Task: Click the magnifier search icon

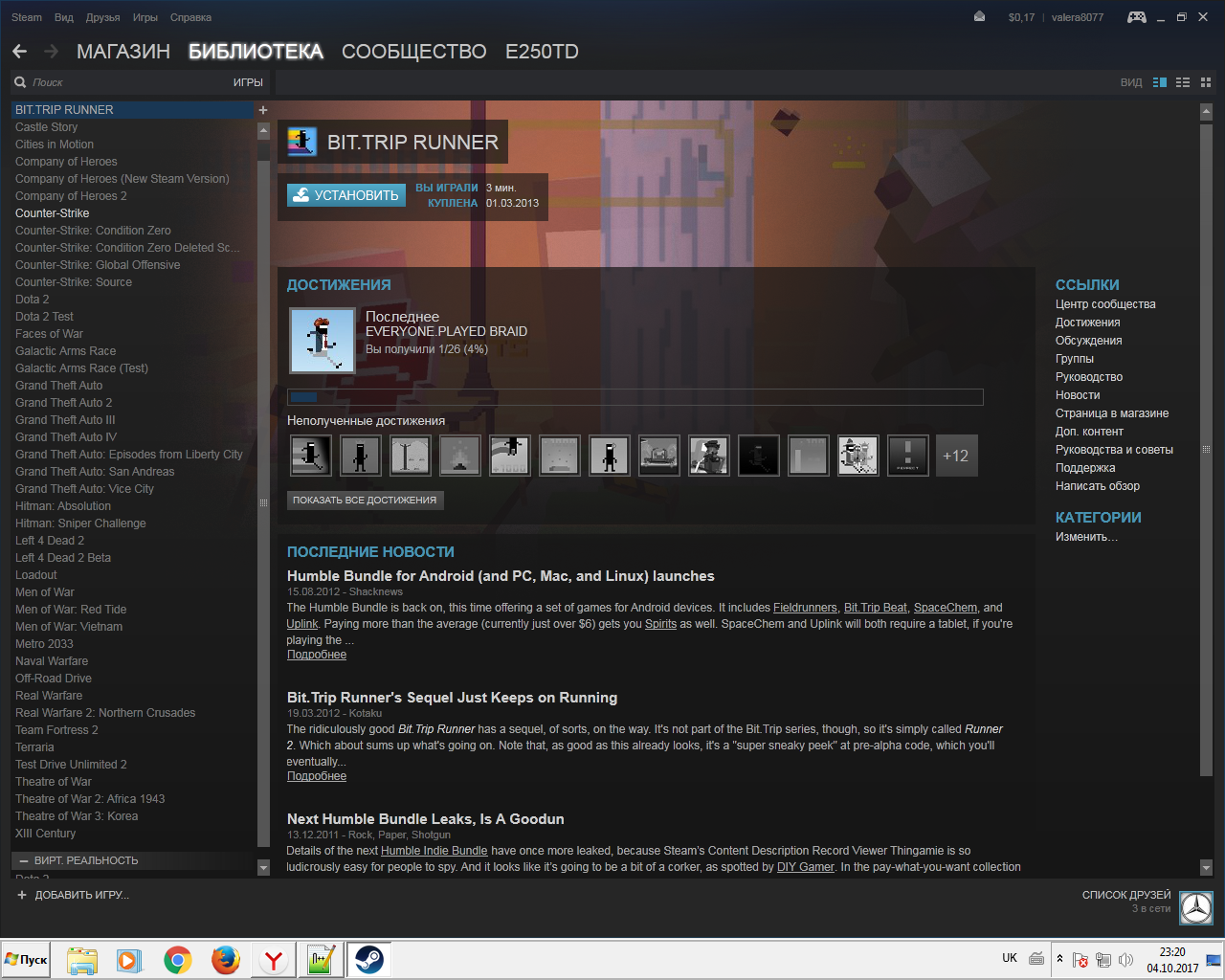Action: click(20, 82)
